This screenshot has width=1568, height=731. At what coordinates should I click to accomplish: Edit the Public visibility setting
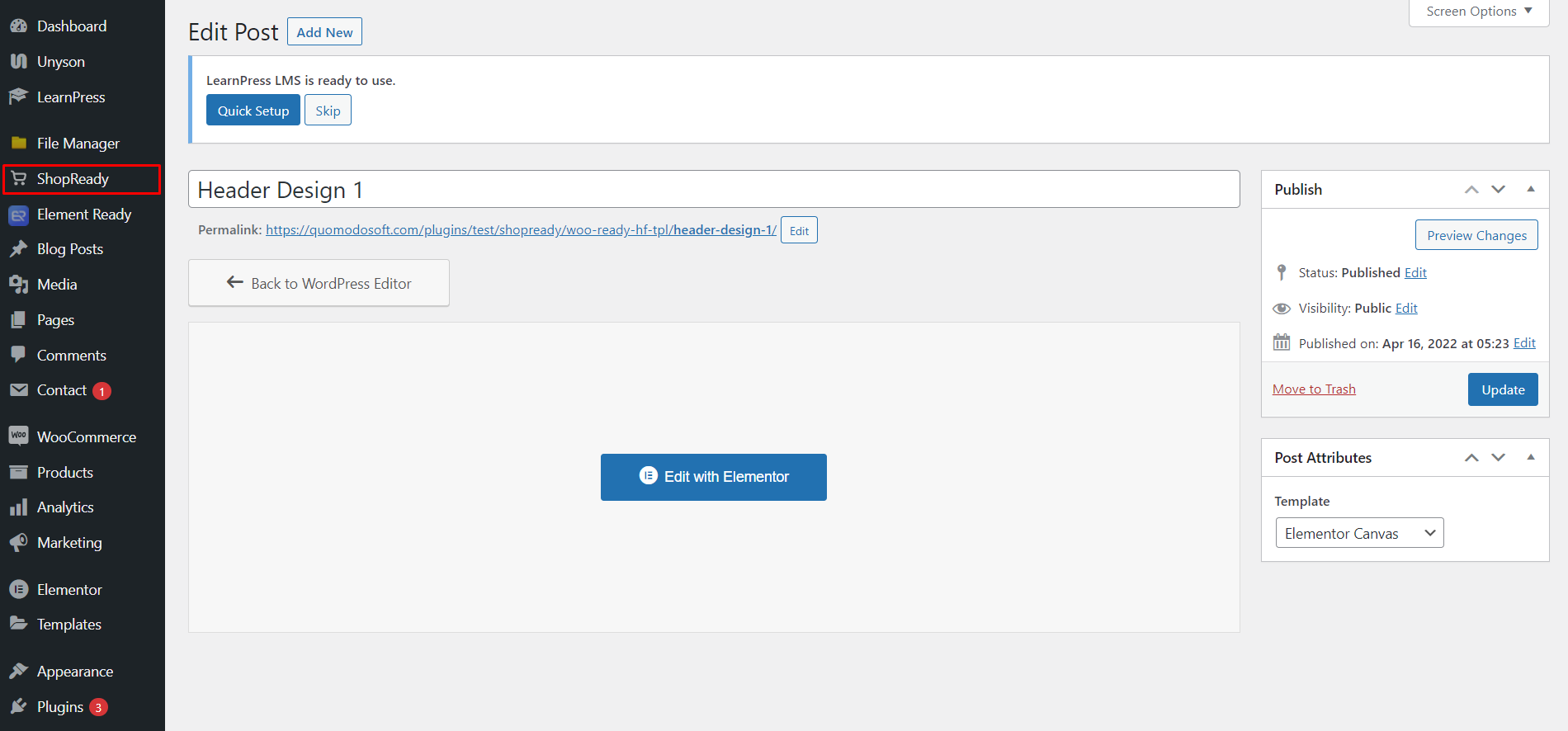[x=1406, y=308]
